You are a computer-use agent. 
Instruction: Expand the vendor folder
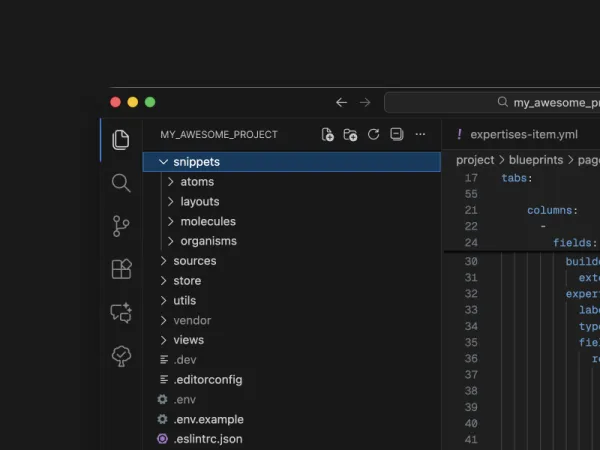pos(163,320)
